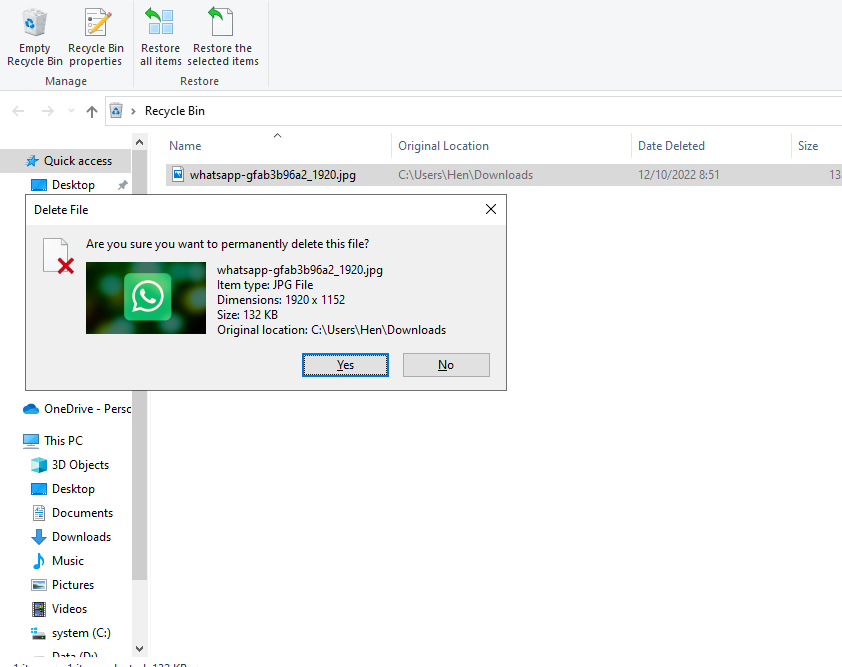Image resolution: width=842 pixels, height=667 pixels.
Task: Click the Music note icon
Action: (x=39, y=561)
